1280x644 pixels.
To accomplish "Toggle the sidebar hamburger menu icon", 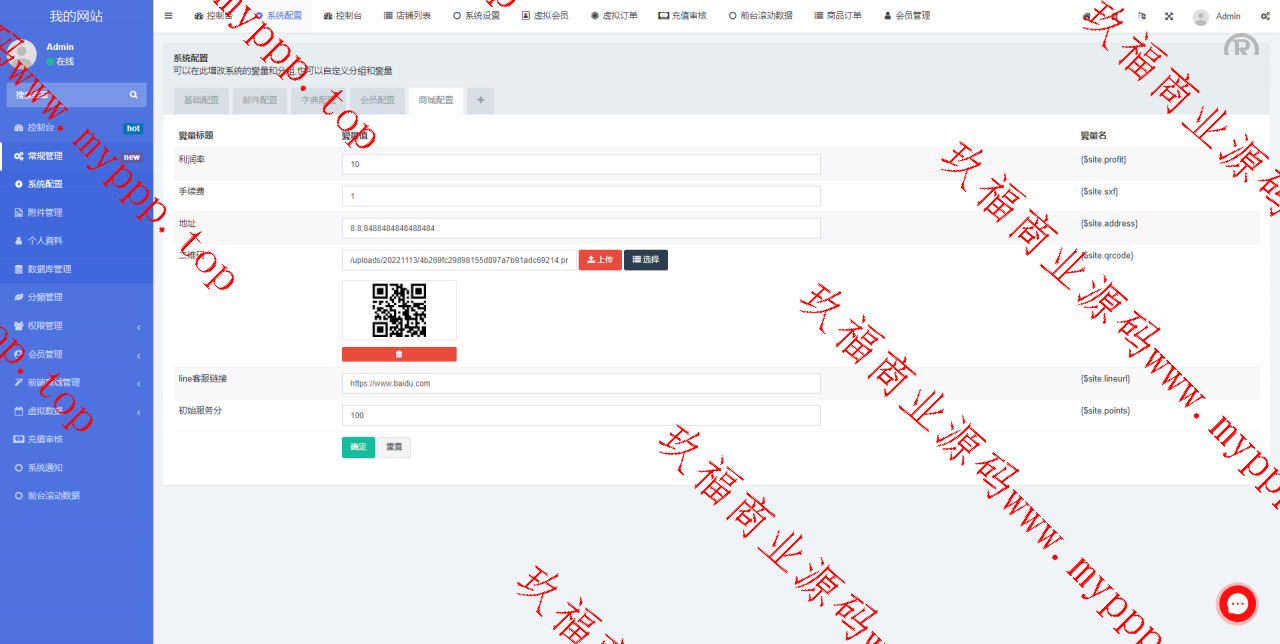I will click(x=168, y=16).
